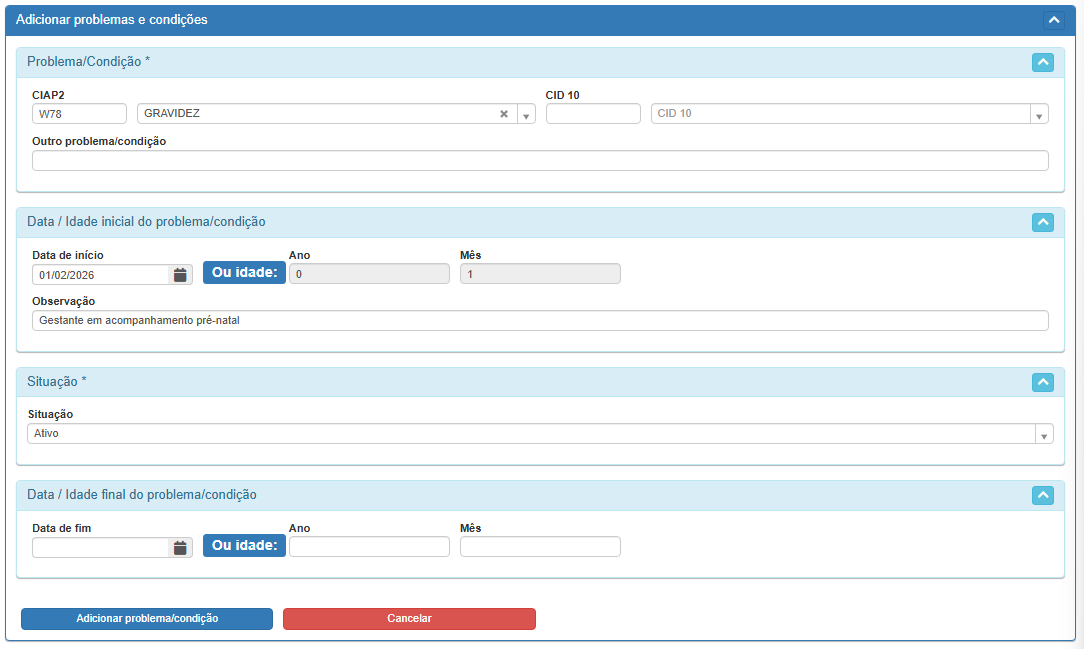Open the CID 10 dropdown list
1084x649 pixels.
[x=1039, y=115]
